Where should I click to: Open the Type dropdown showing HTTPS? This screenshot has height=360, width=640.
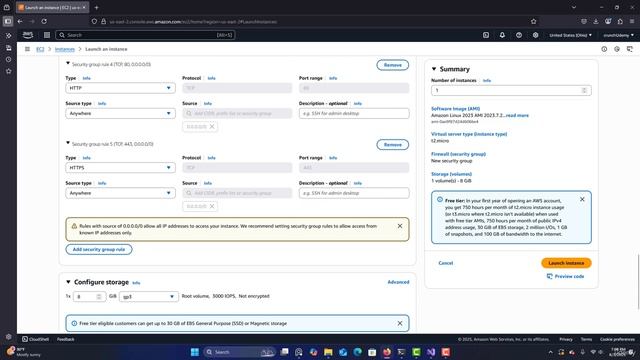pyautogui.click(x=120, y=167)
